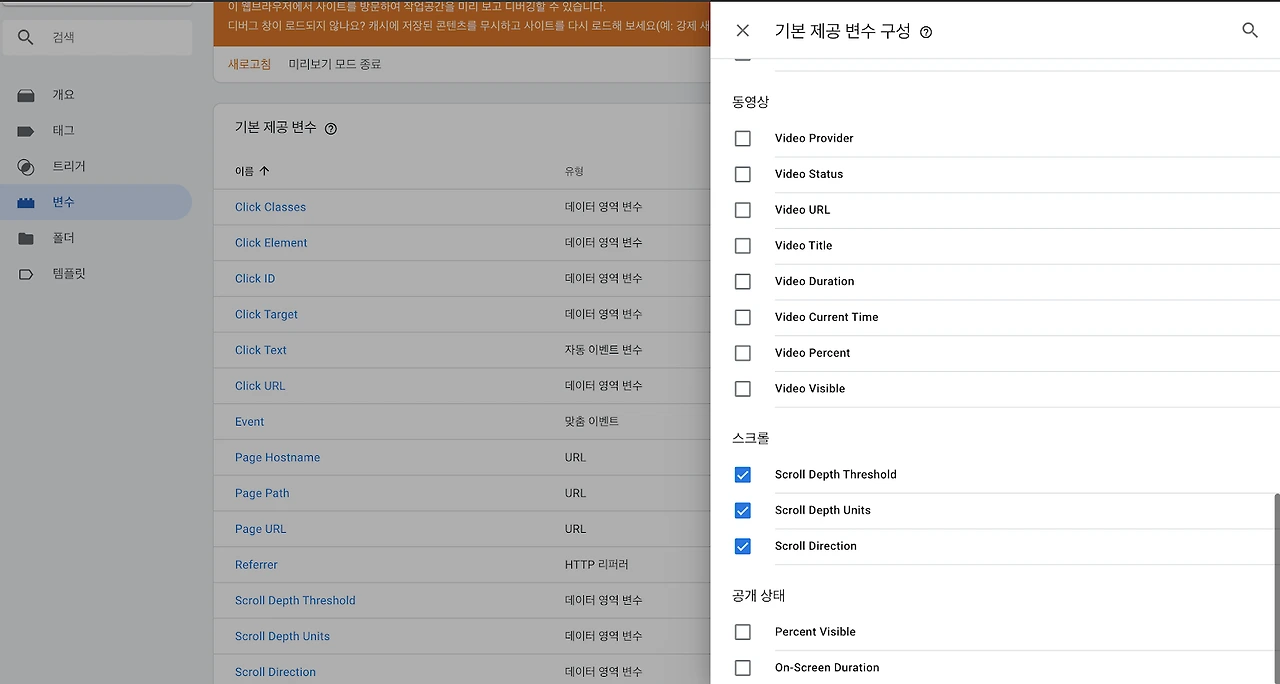Select the 태그 tag icon in the sidebar
Screen dimensions: 1280x684
pyautogui.click(x=26, y=131)
